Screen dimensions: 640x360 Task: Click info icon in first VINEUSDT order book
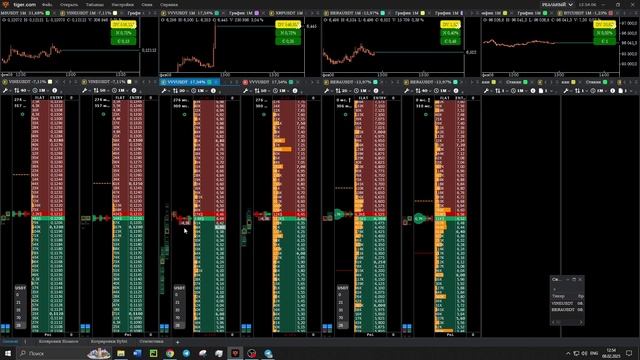(54, 90)
